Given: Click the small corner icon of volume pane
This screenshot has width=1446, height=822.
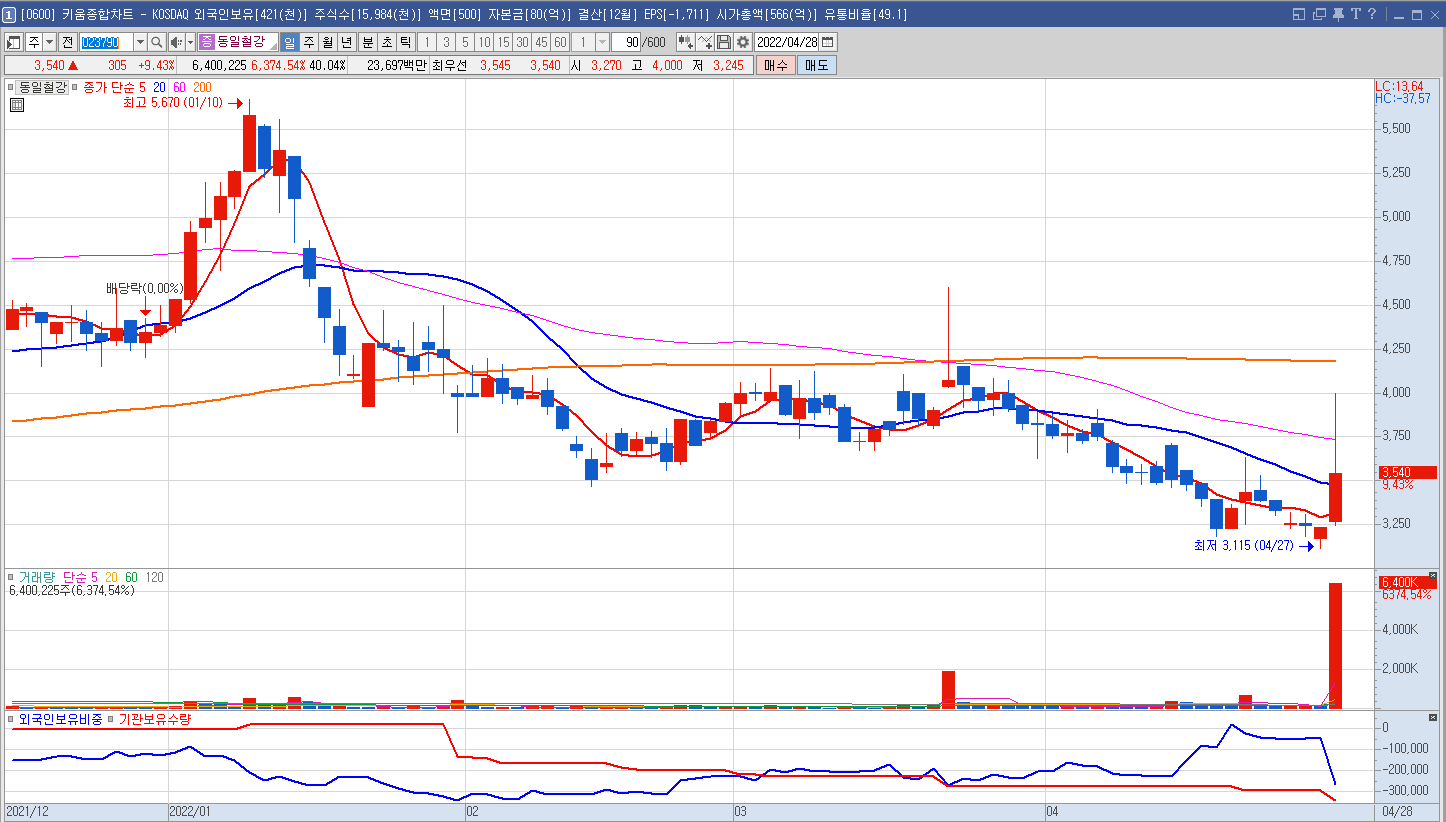Looking at the screenshot, I should (1433, 575).
